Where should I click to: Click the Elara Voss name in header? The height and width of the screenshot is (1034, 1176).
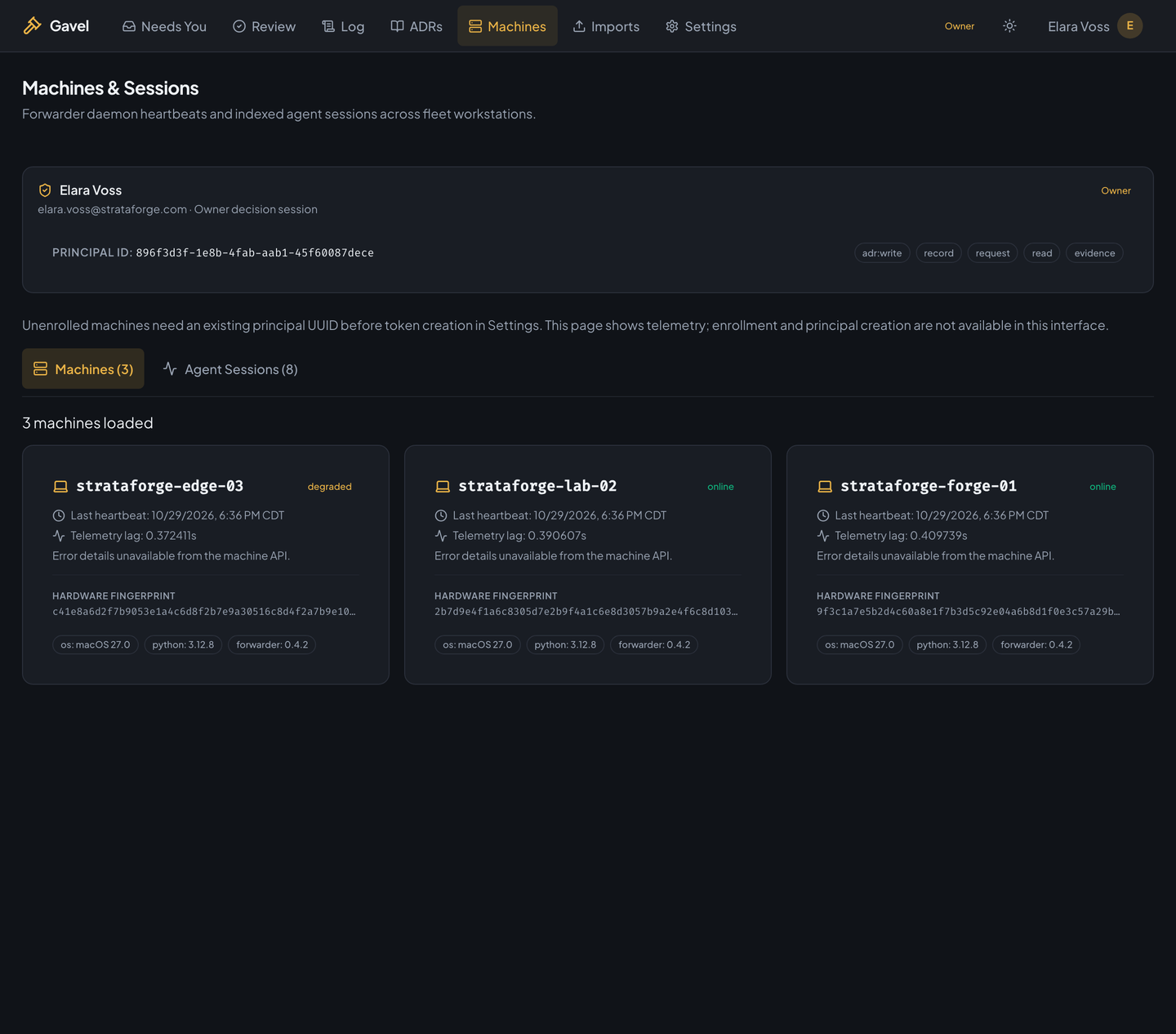coord(1078,27)
